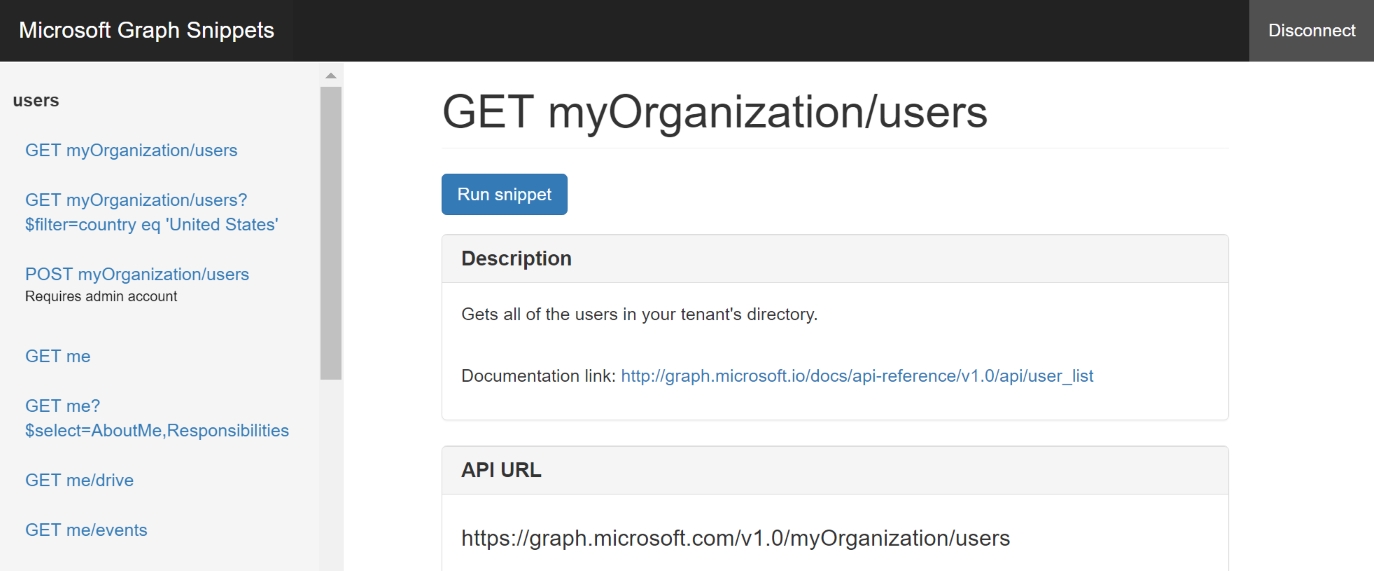Click the Description panel header
This screenshot has height=571, width=1374.
(834, 259)
